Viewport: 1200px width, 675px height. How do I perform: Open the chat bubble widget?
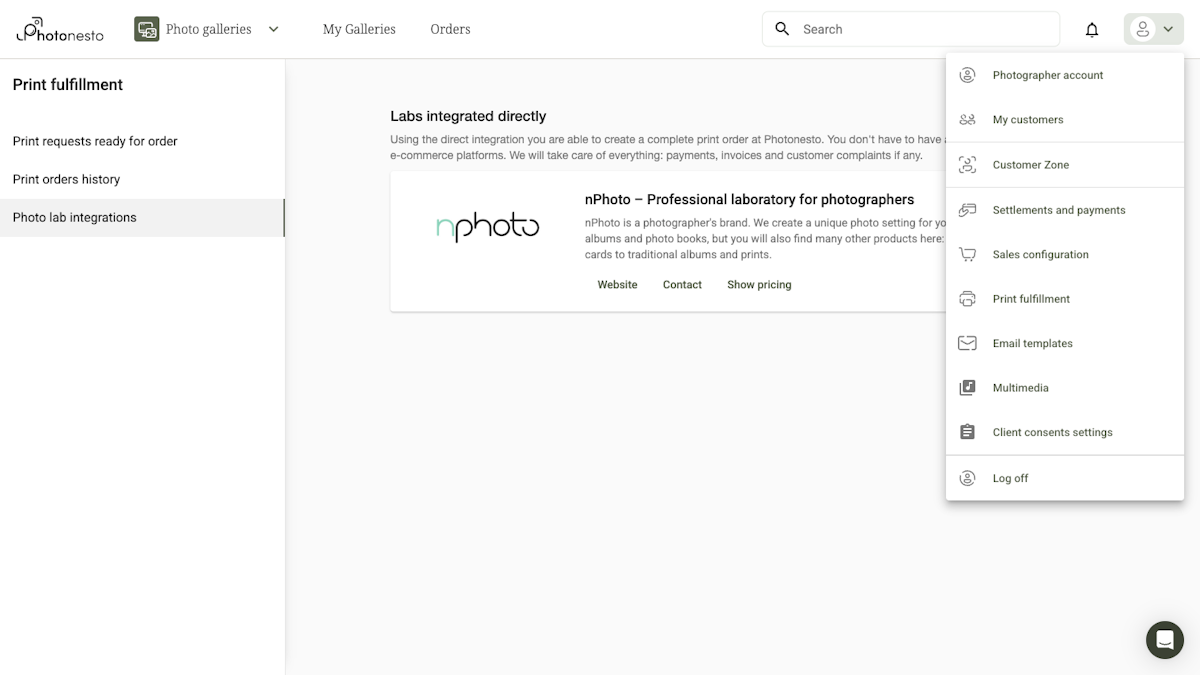click(1164, 640)
